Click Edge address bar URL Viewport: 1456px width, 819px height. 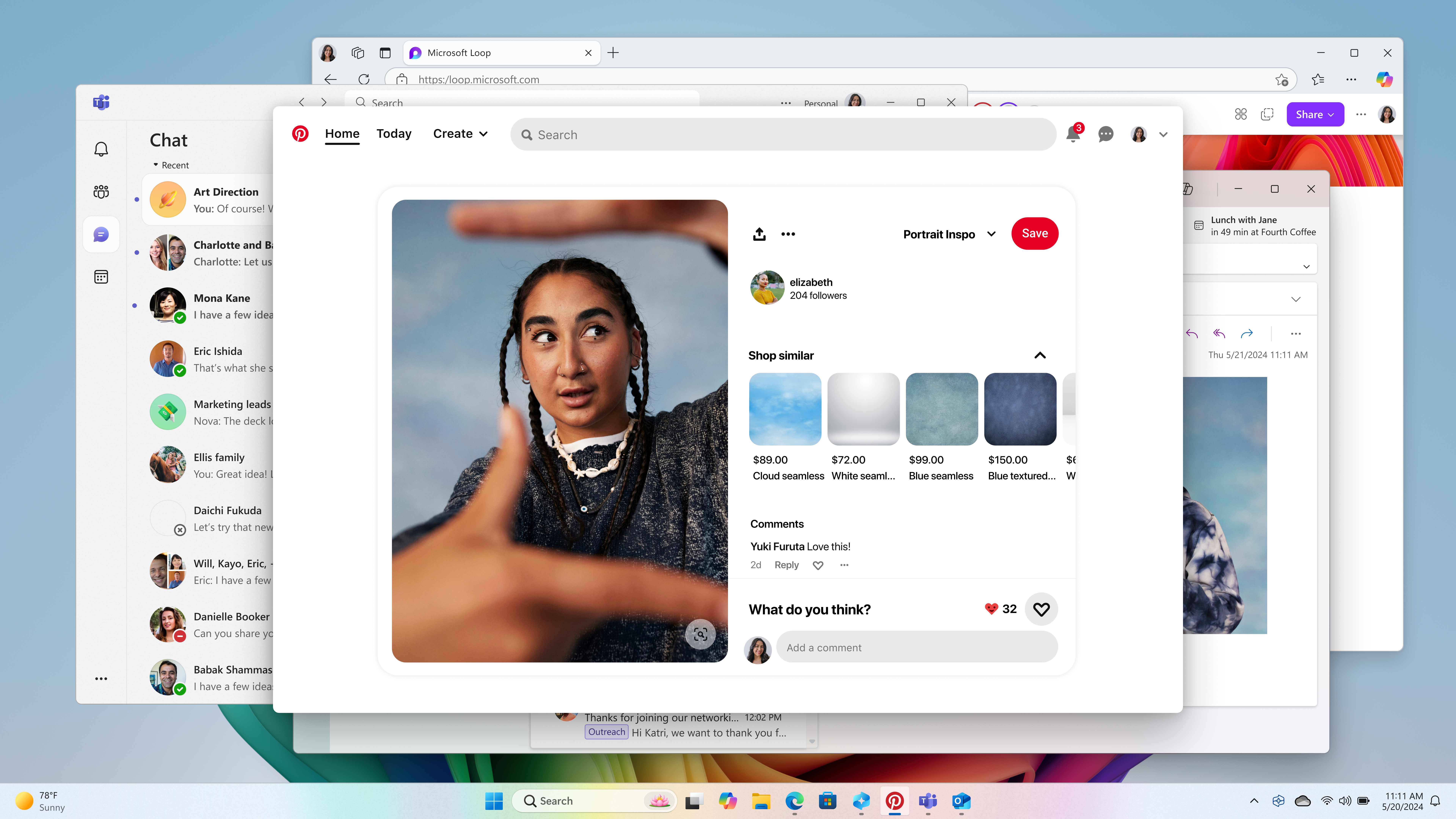[479, 80]
